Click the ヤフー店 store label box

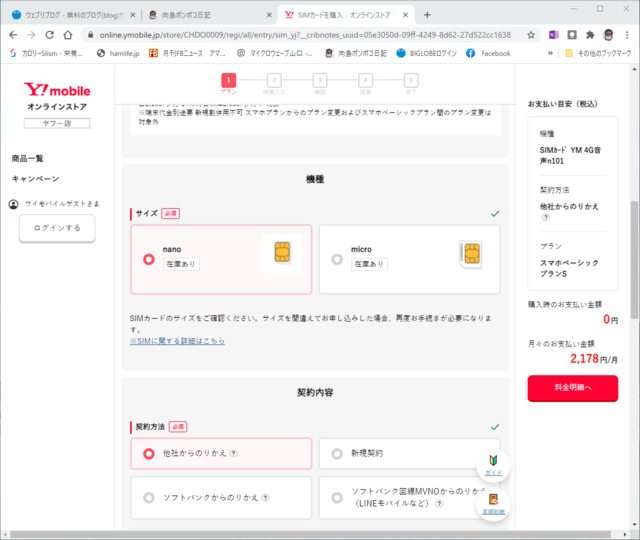57,123
